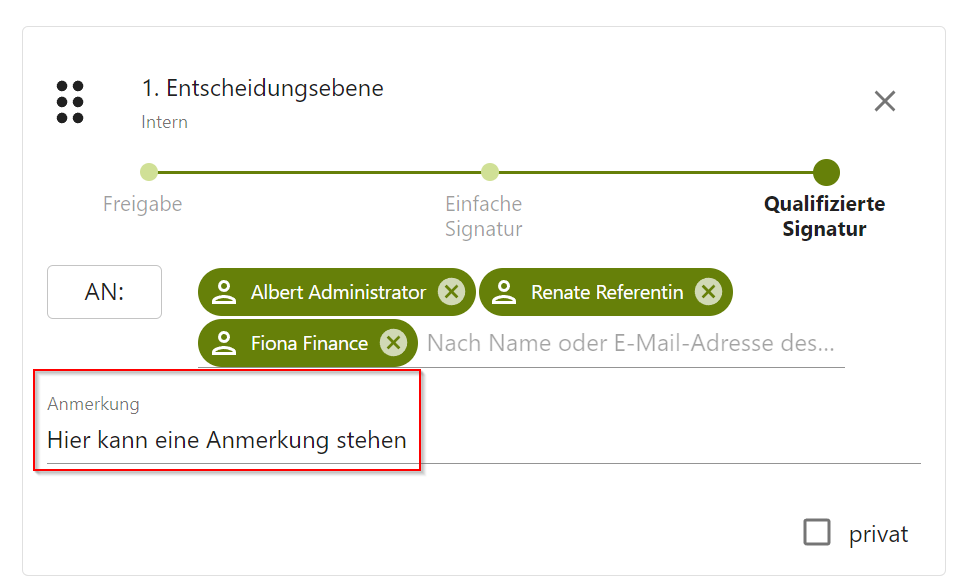Click the person icon on Renate Referentin chip
967x583 pixels.
click(505, 291)
